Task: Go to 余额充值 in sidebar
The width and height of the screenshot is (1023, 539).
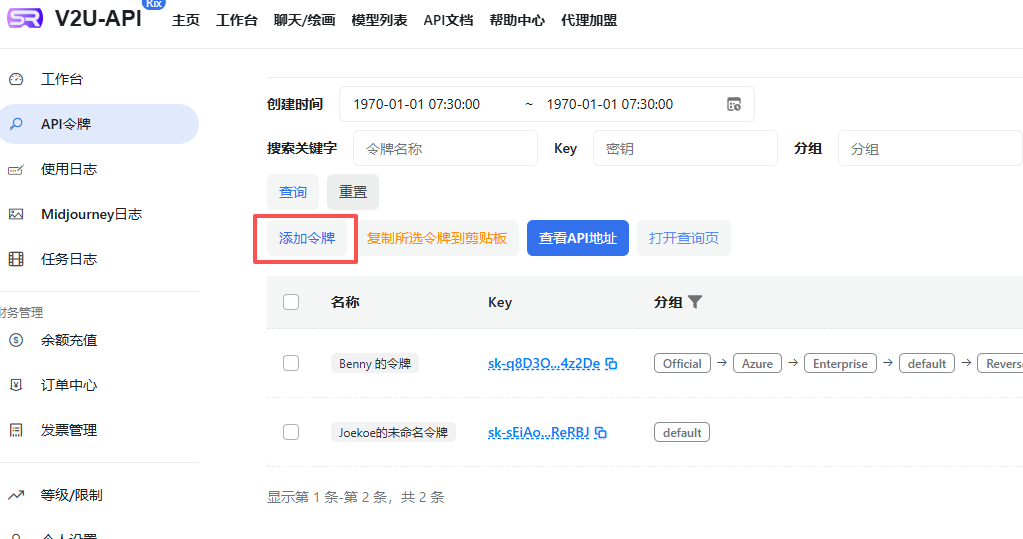Action: point(68,340)
